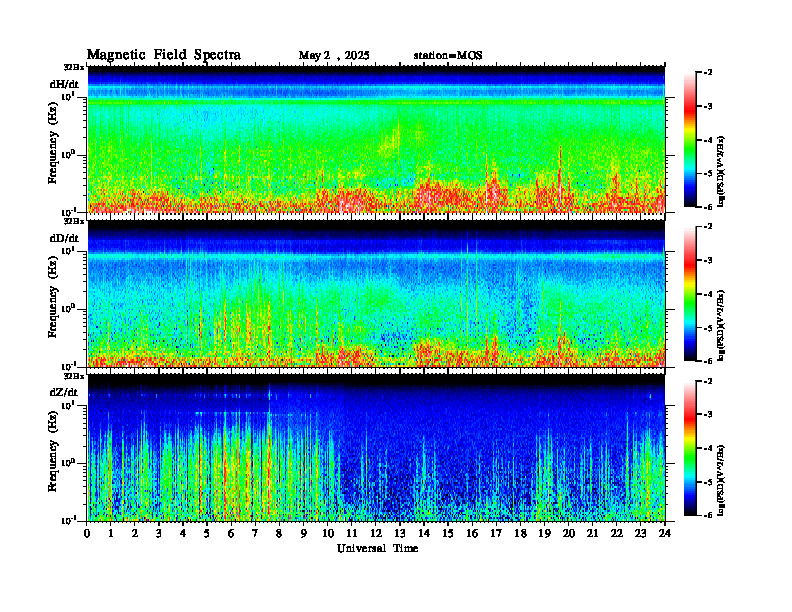Click the "-2" tick of dH/dt color scale
The width and height of the screenshot is (792, 612).
pyautogui.click(x=708, y=73)
